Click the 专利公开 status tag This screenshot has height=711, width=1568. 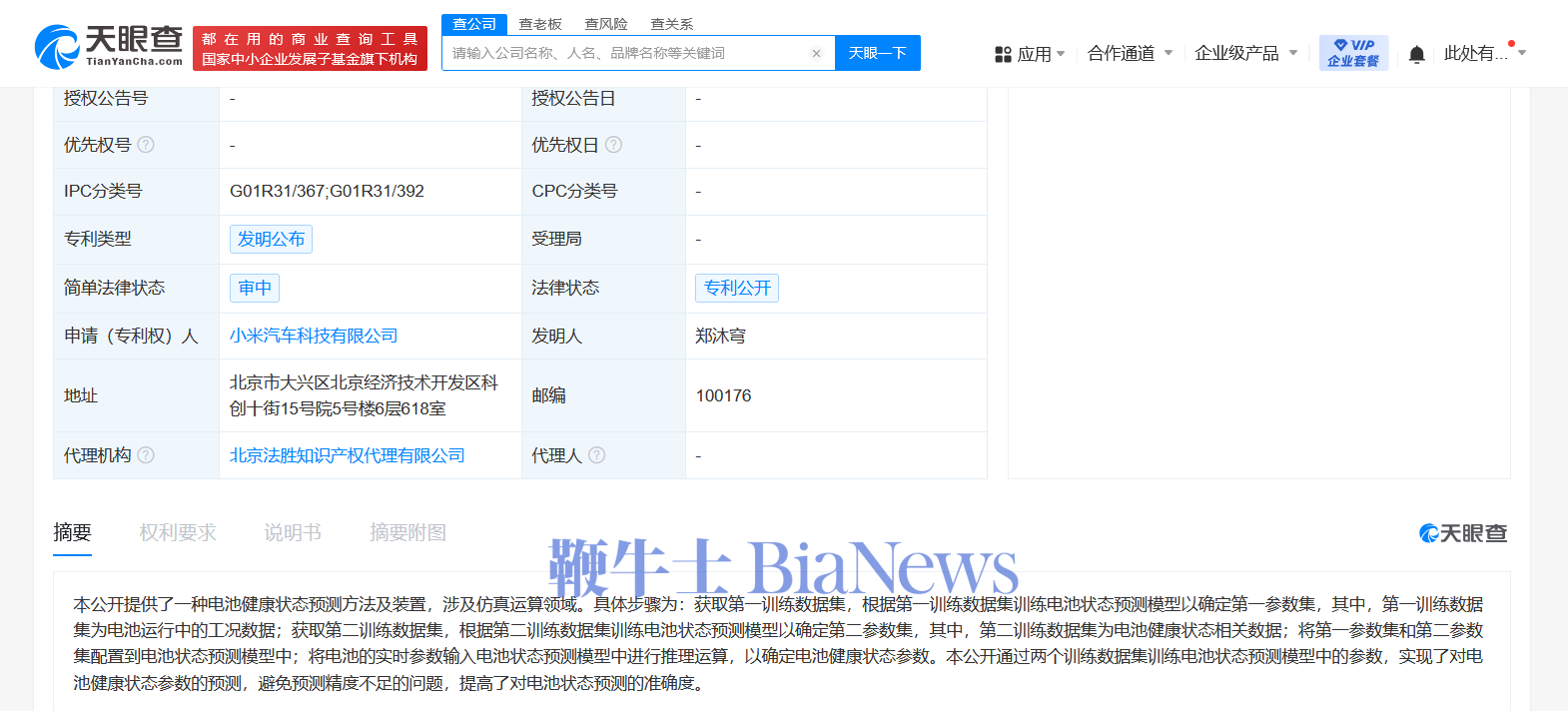point(737,289)
